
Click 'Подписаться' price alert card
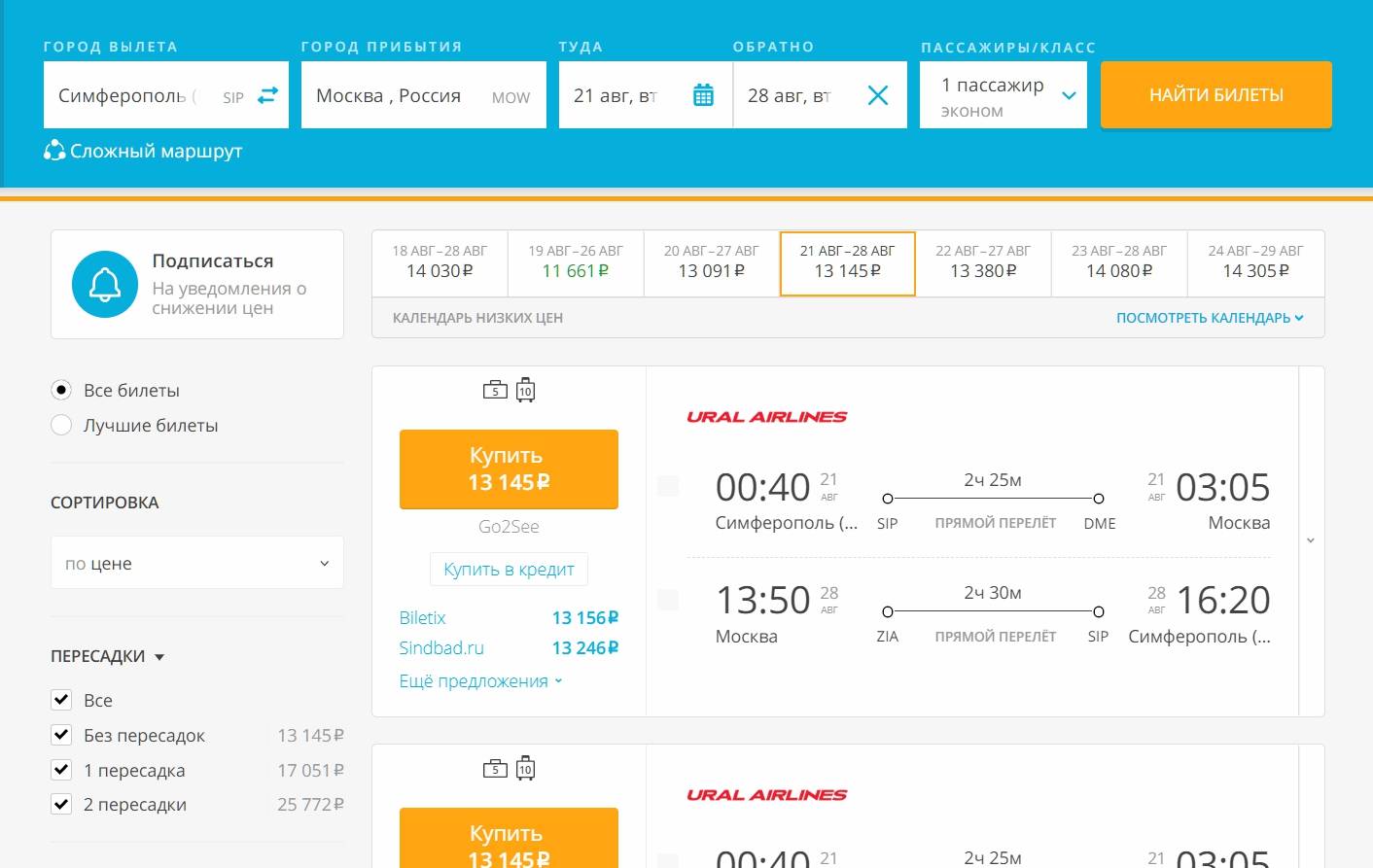click(197, 284)
